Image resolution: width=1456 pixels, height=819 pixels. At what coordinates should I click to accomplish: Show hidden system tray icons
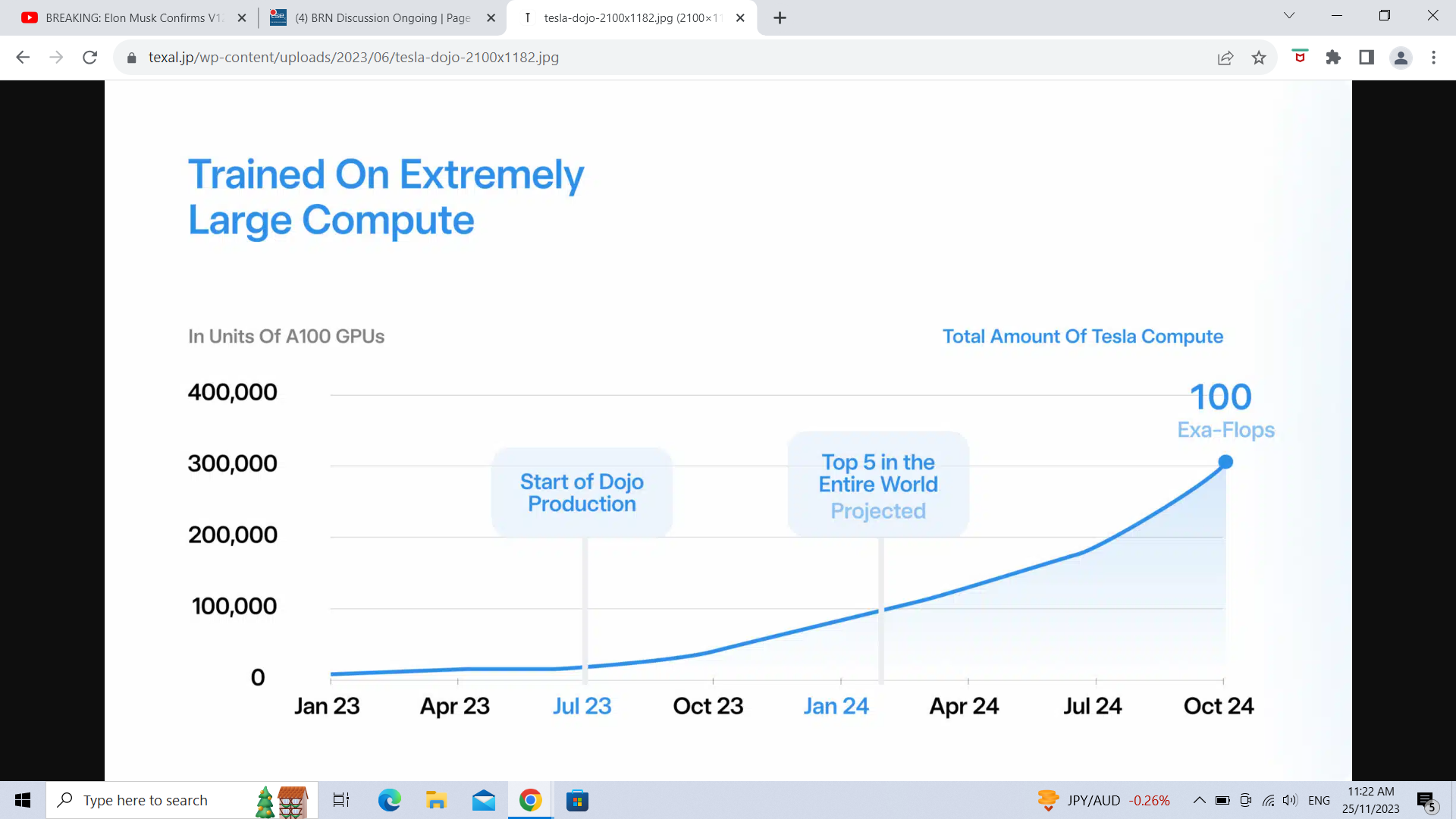coord(1199,800)
